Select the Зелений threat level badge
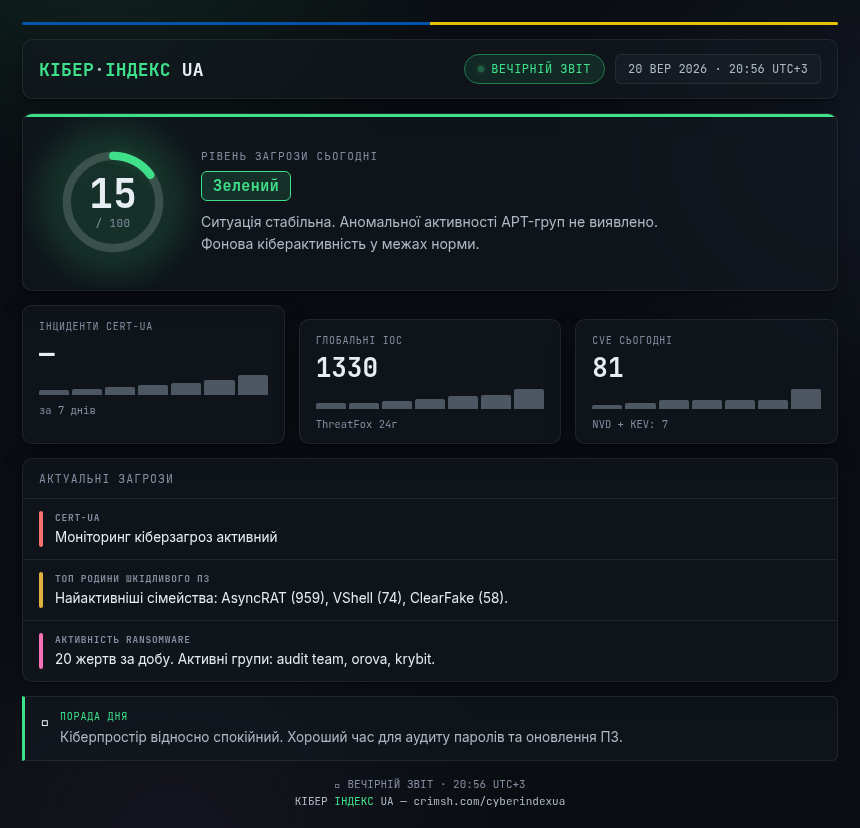 (246, 186)
